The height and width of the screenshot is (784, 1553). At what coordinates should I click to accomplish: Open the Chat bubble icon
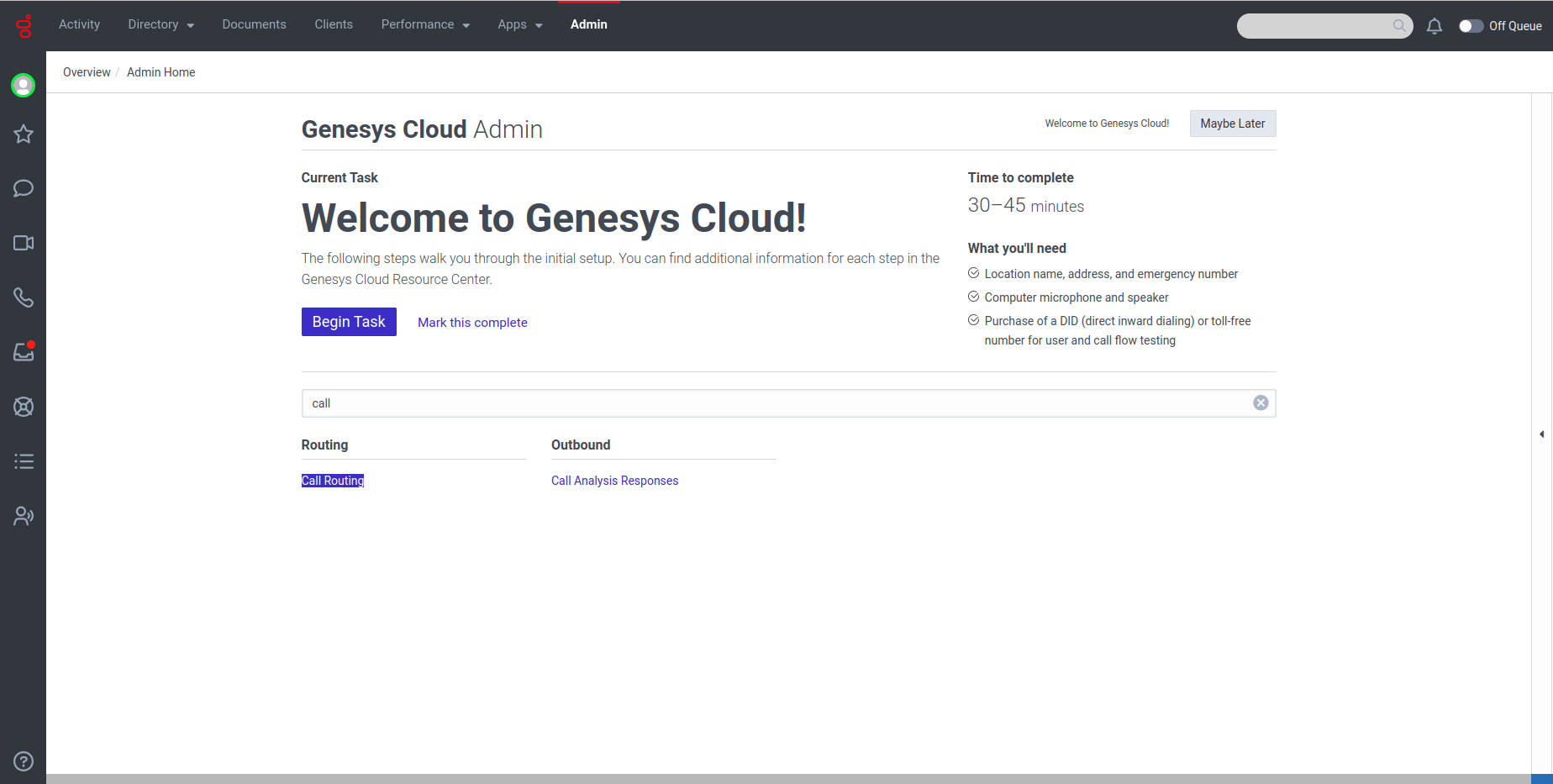click(x=24, y=188)
